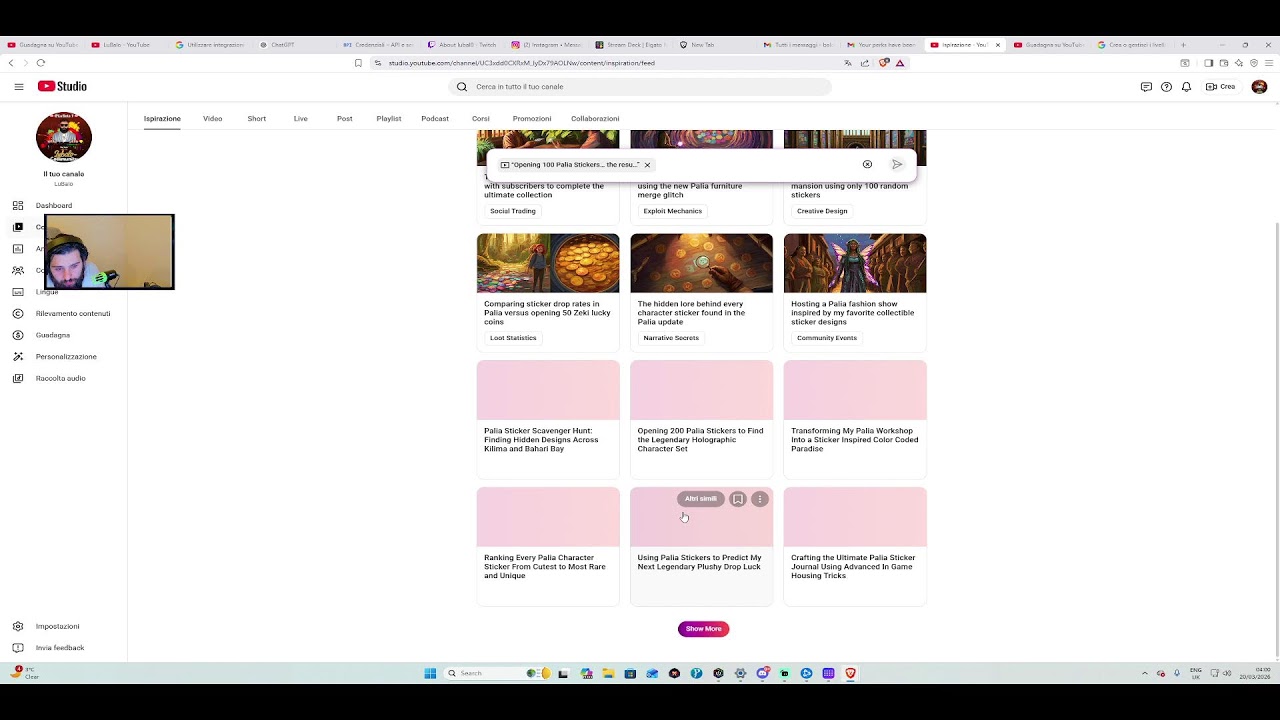Open the Brave Shields lion icon
Image resolution: width=1280 pixels, height=720 pixels.
[x=884, y=63]
